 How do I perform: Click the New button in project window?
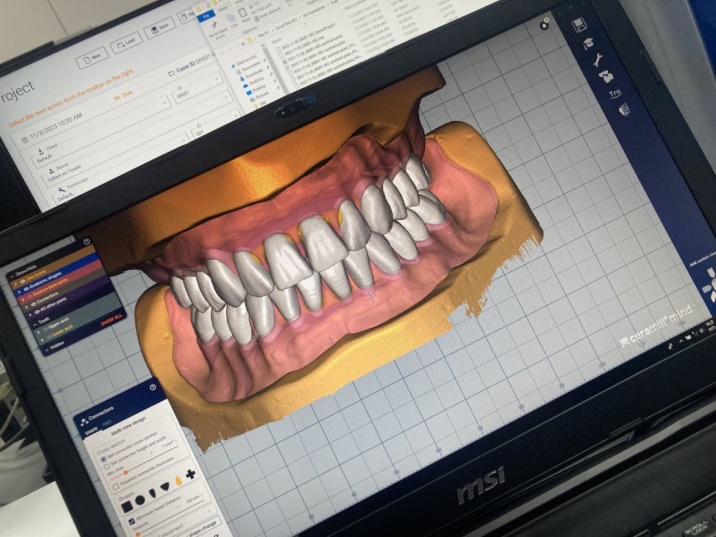pos(92,58)
